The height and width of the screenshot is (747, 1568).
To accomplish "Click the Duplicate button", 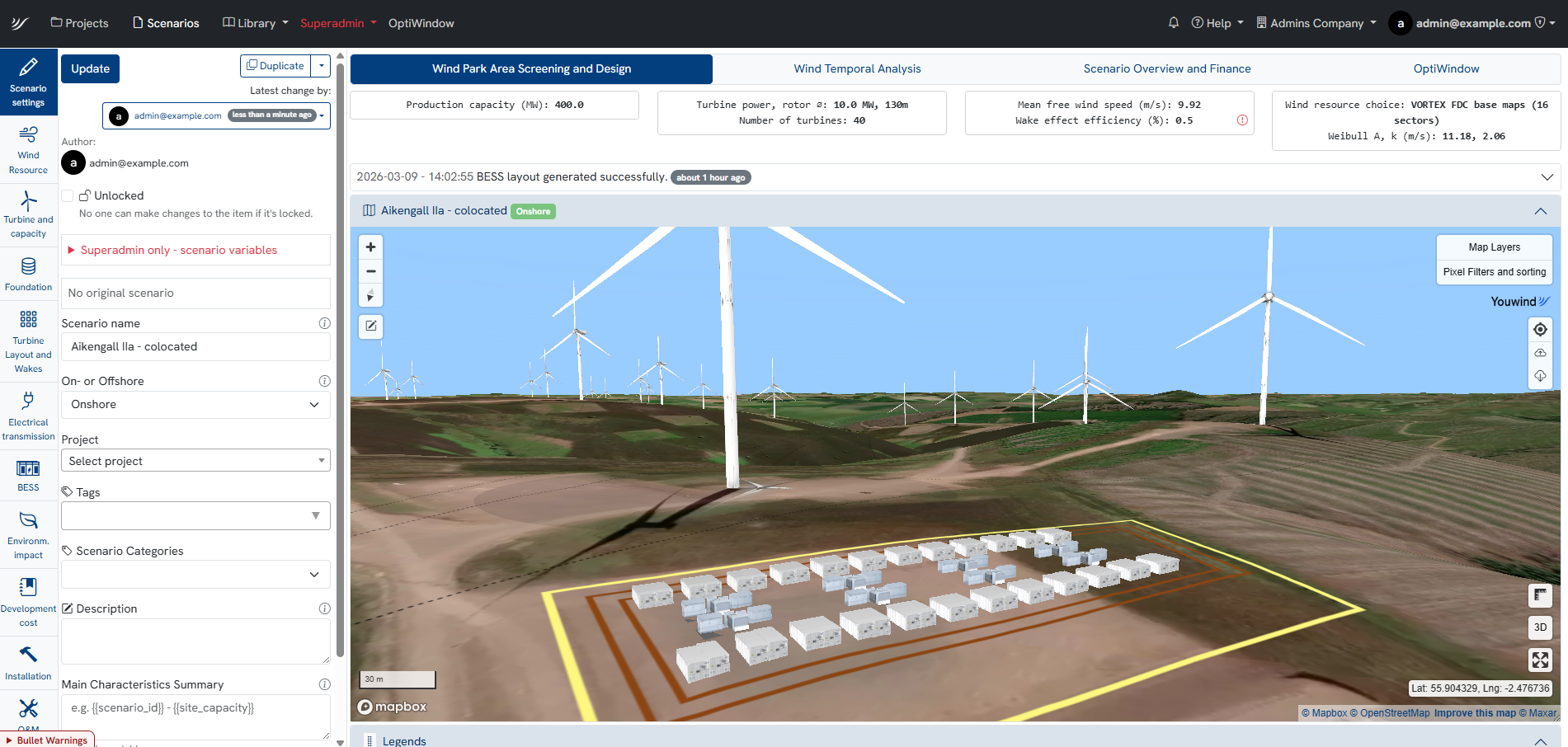I will (276, 66).
